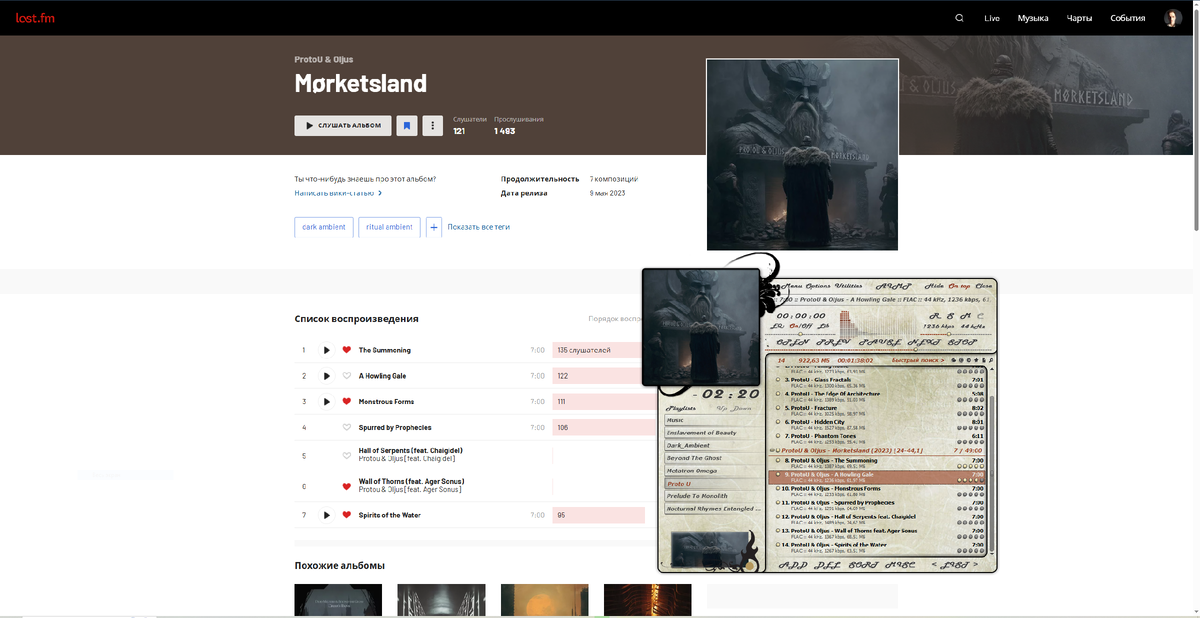Open the Last.fm search icon

pos(960,18)
